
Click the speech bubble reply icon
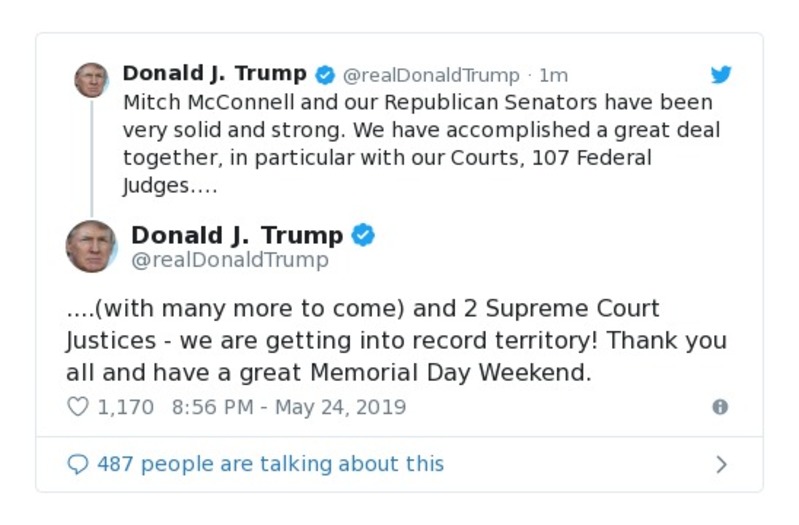[77, 464]
